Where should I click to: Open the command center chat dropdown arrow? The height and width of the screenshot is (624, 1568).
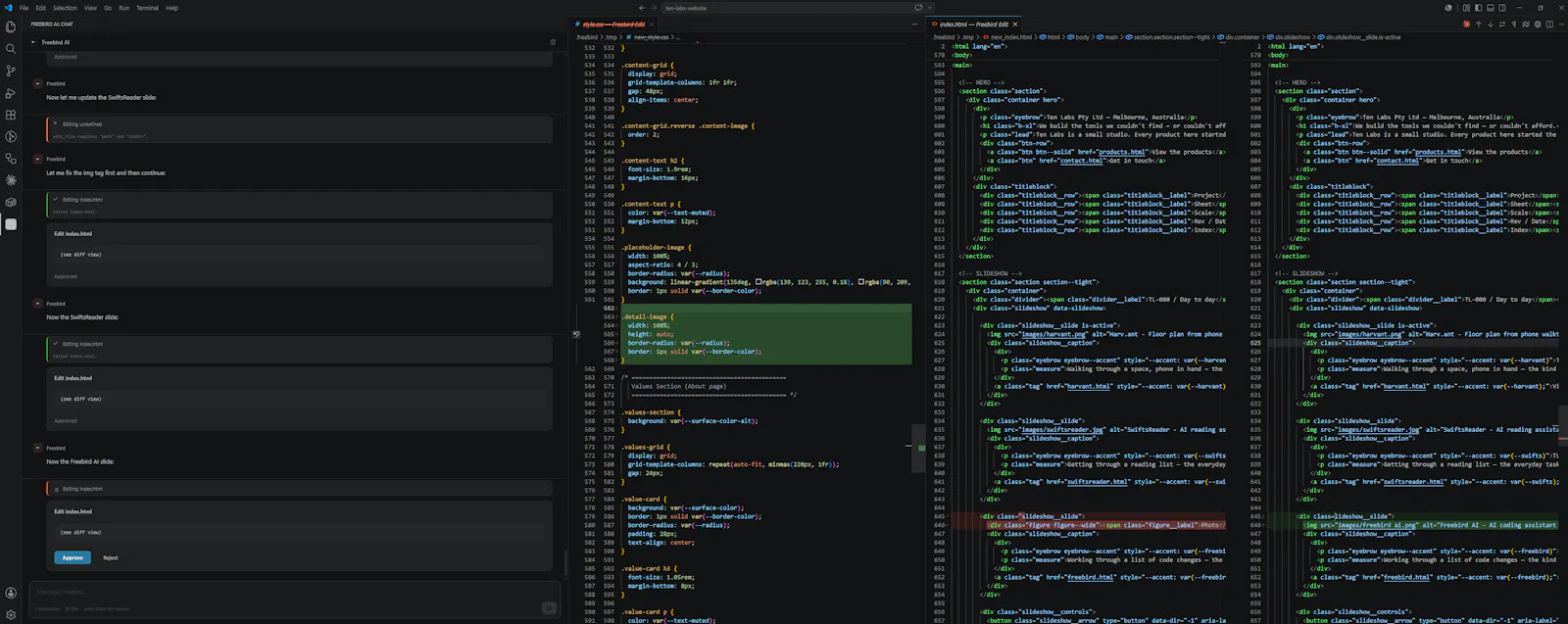[x=930, y=8]
